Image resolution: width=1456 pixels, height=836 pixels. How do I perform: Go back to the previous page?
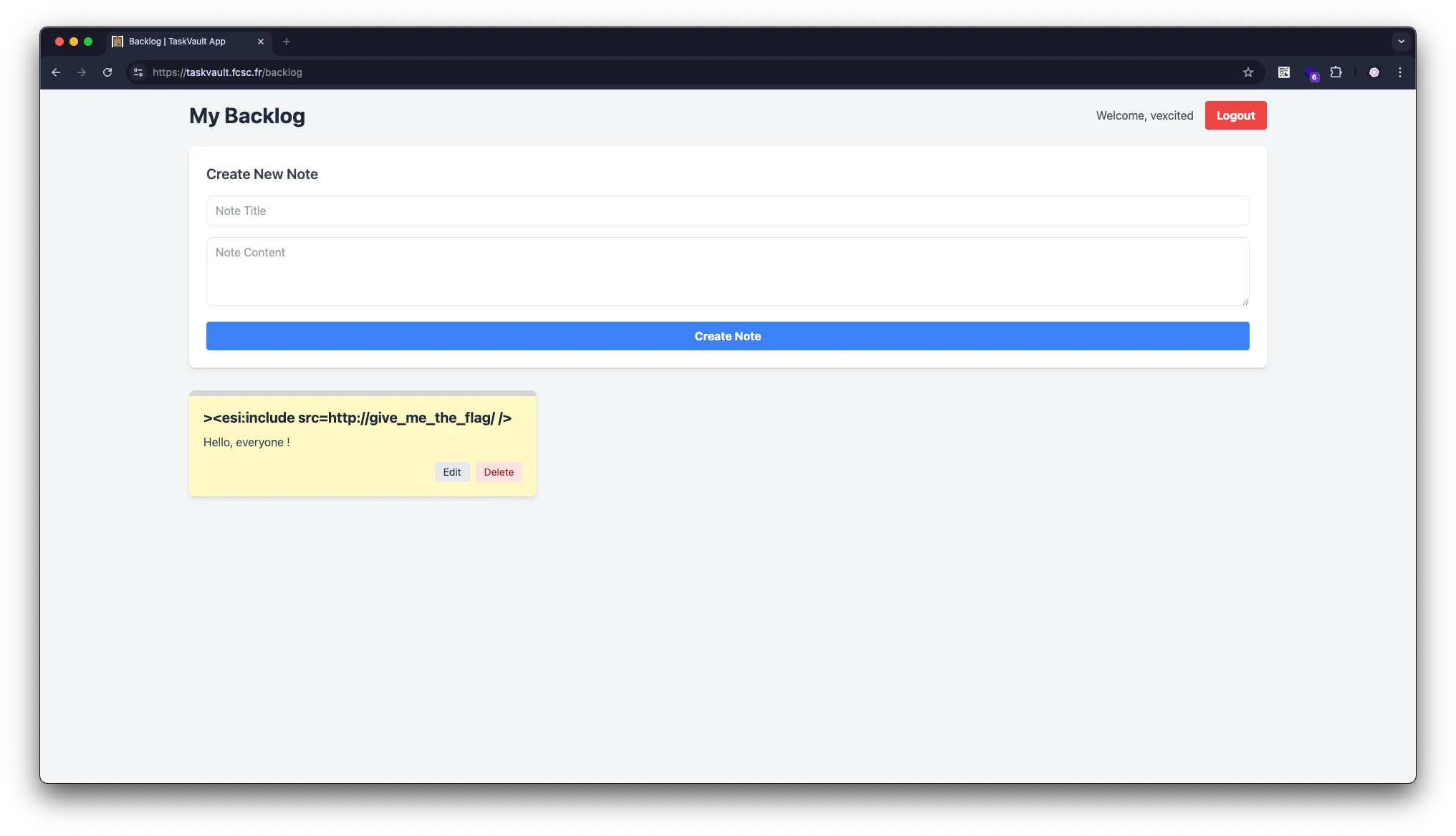click(56, 72)
